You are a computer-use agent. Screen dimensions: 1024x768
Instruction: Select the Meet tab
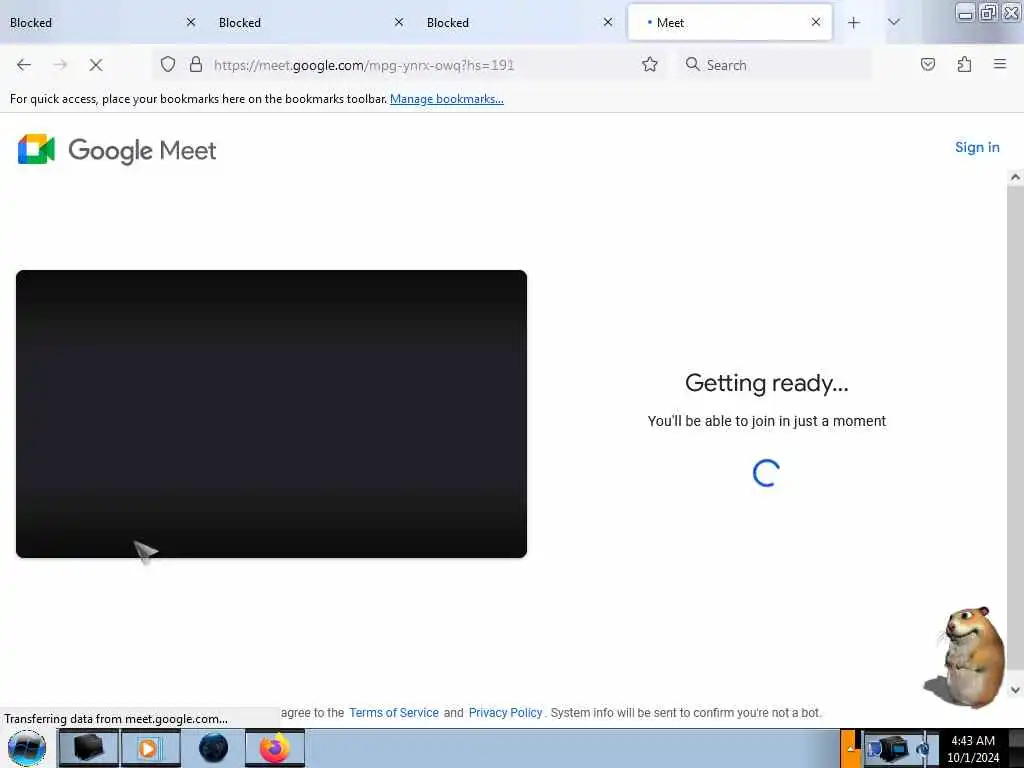pyautogui.click(x=729, y=23)
